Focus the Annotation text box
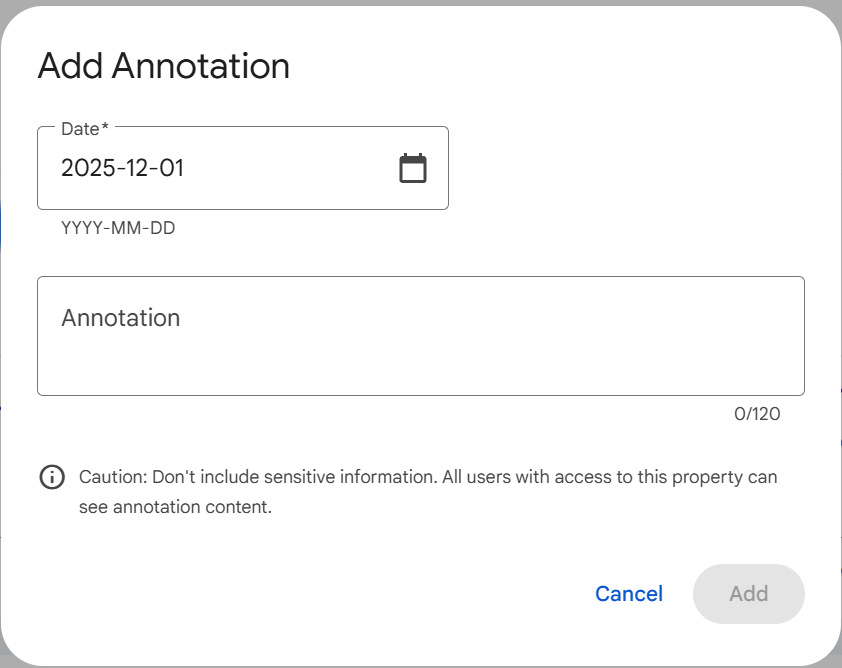The image size is (842, 668). coord(420,336)
